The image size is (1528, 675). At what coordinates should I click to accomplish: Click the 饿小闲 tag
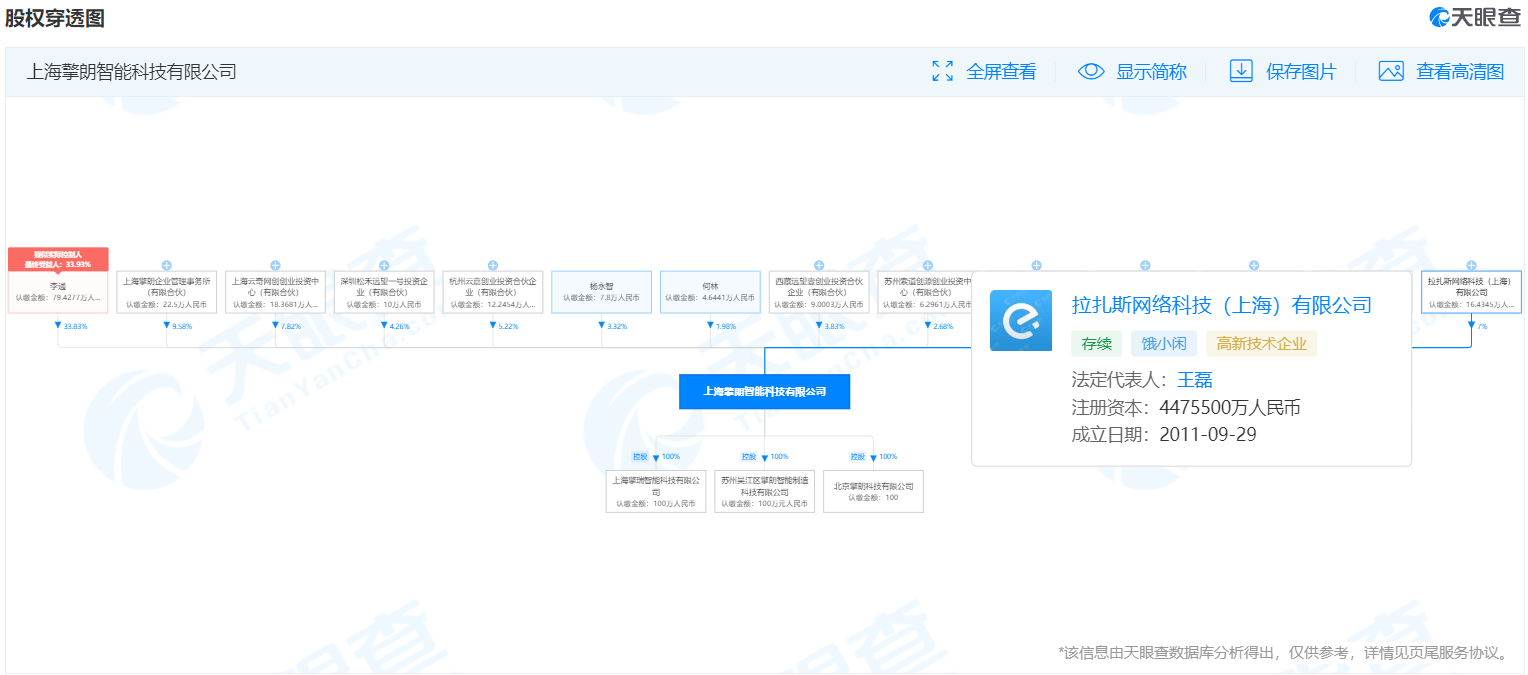(x=1164, y=344)
